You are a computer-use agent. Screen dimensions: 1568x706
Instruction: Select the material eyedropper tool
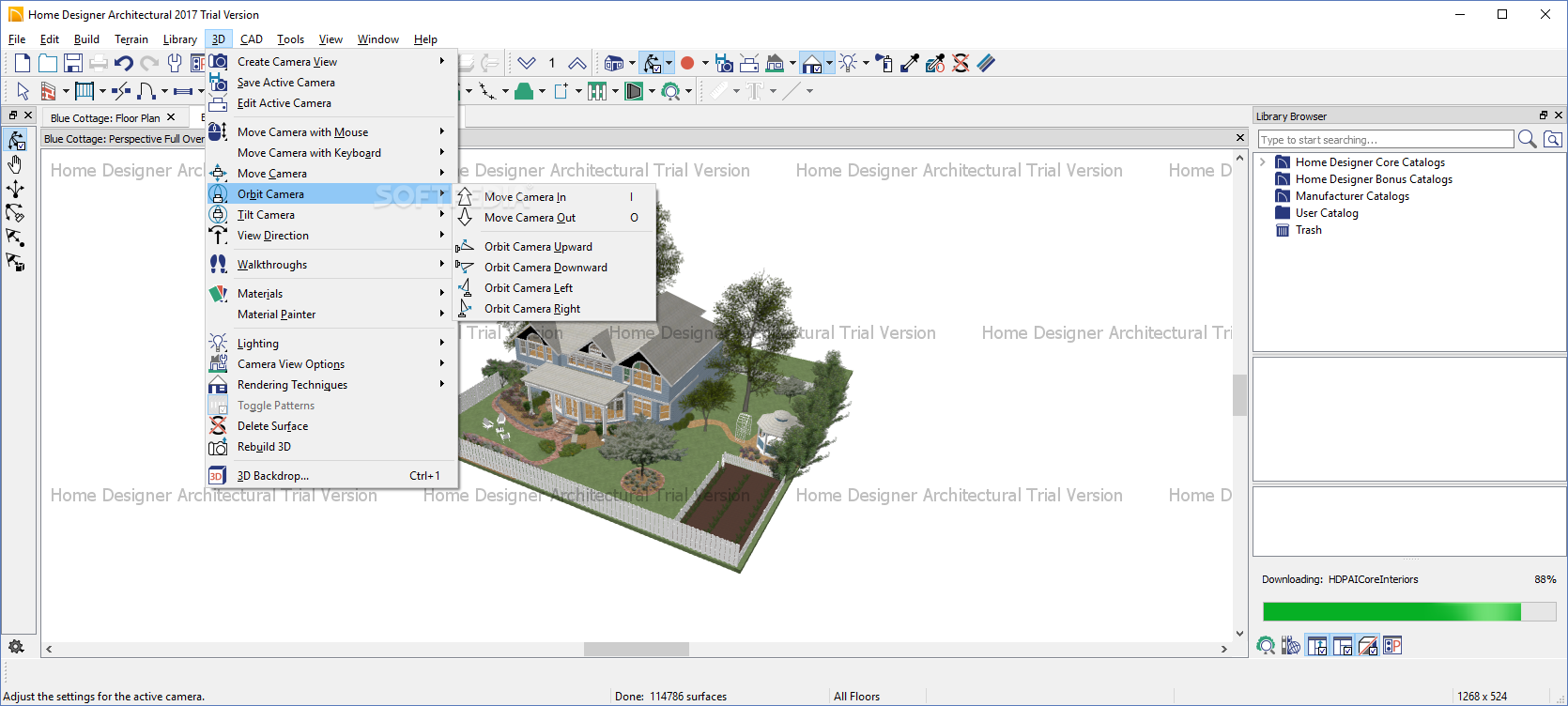[x=910, y=63]
